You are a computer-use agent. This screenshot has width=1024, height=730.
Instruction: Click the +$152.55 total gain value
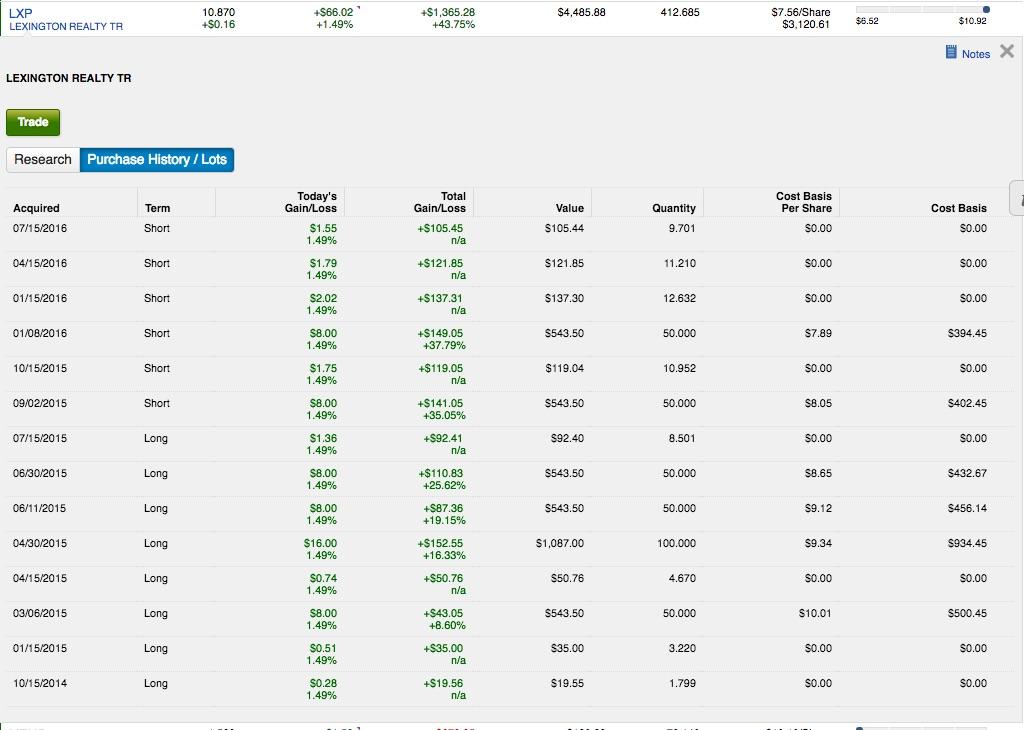coord(440,543)
